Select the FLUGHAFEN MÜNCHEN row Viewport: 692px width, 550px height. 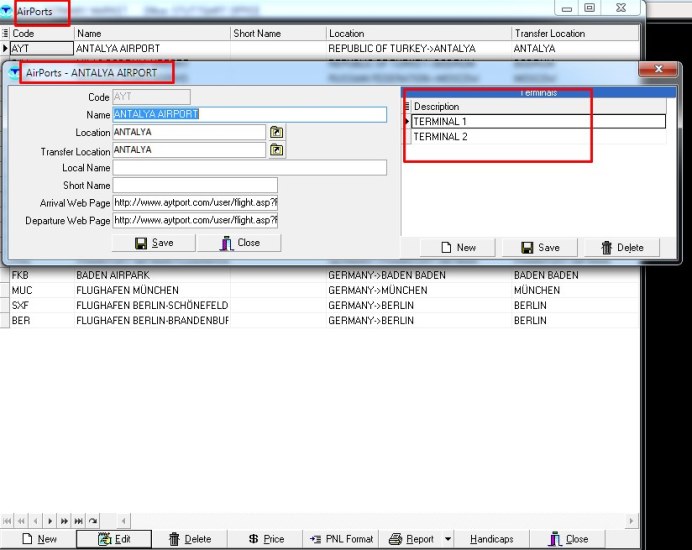click(150, 290)
